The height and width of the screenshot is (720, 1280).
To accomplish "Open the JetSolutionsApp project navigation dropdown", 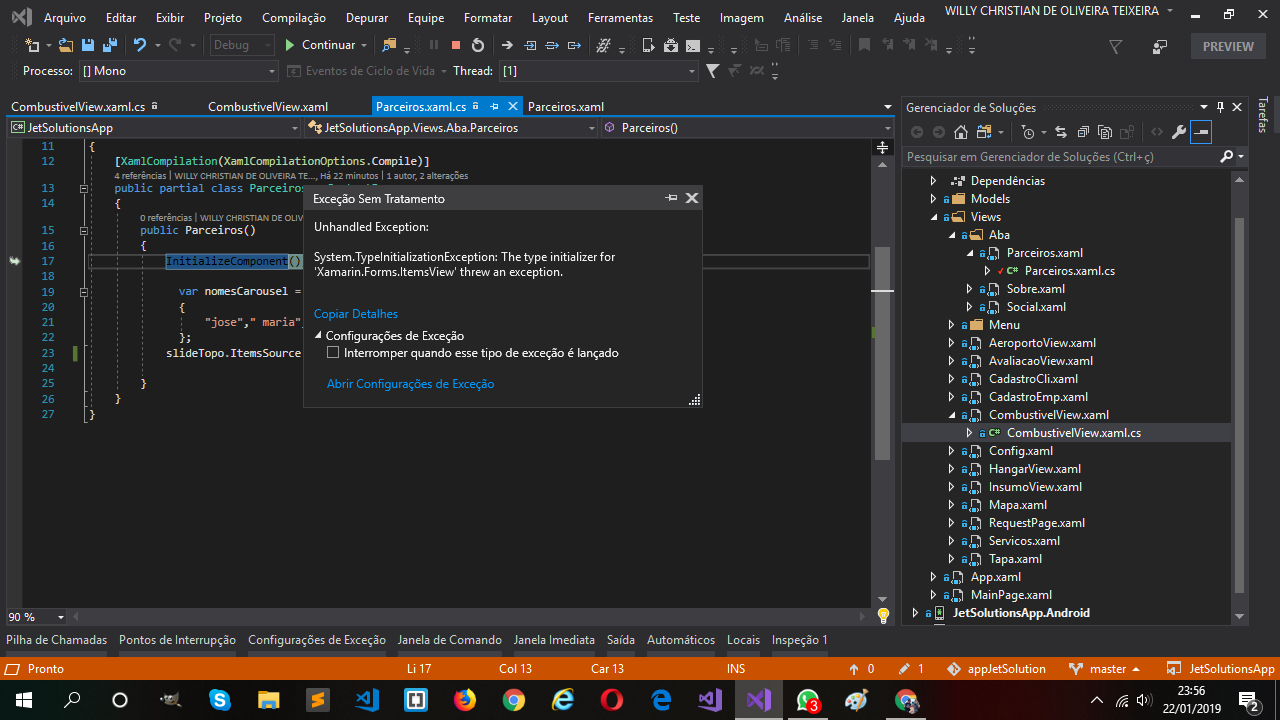I will point(154,128).
